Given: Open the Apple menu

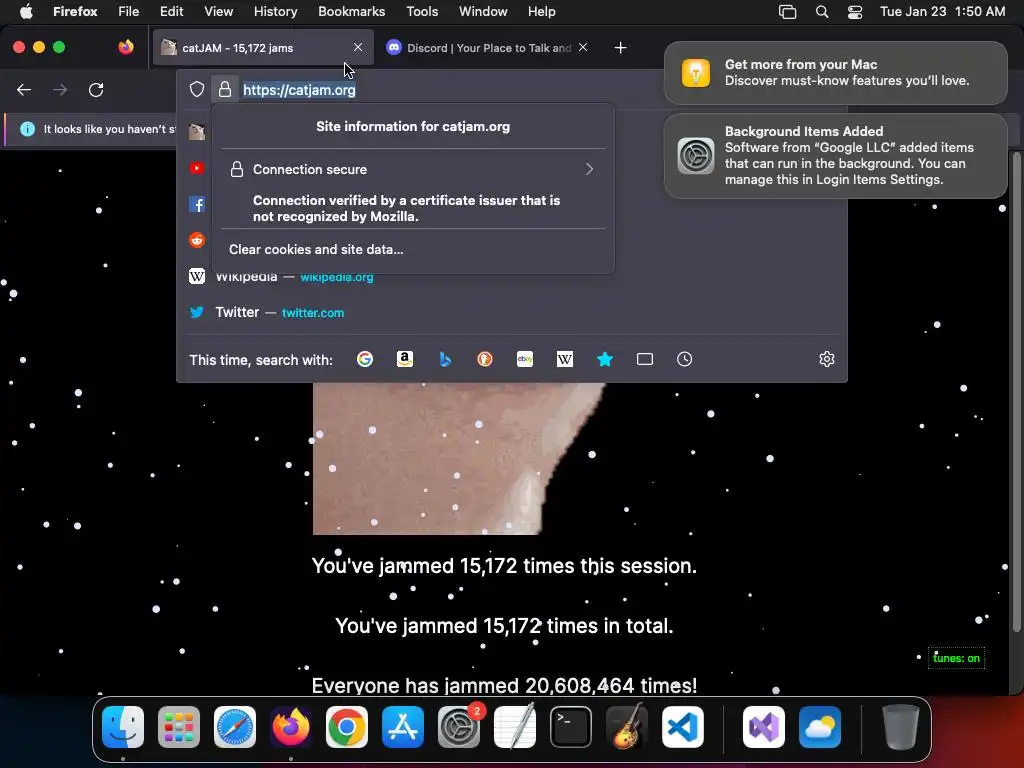Looking at the screenshot, I should click(x=26, y=11).
